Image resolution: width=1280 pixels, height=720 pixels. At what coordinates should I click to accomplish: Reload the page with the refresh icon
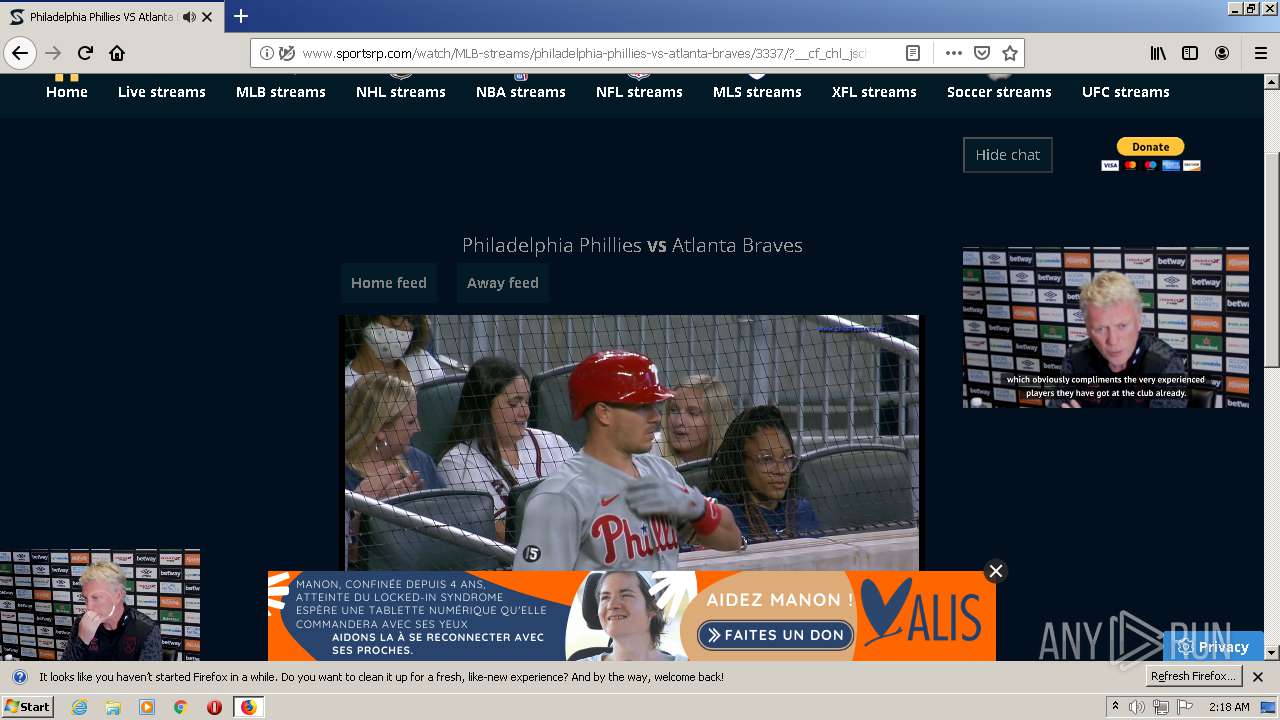pyautogui.click(x=85, y=53)
